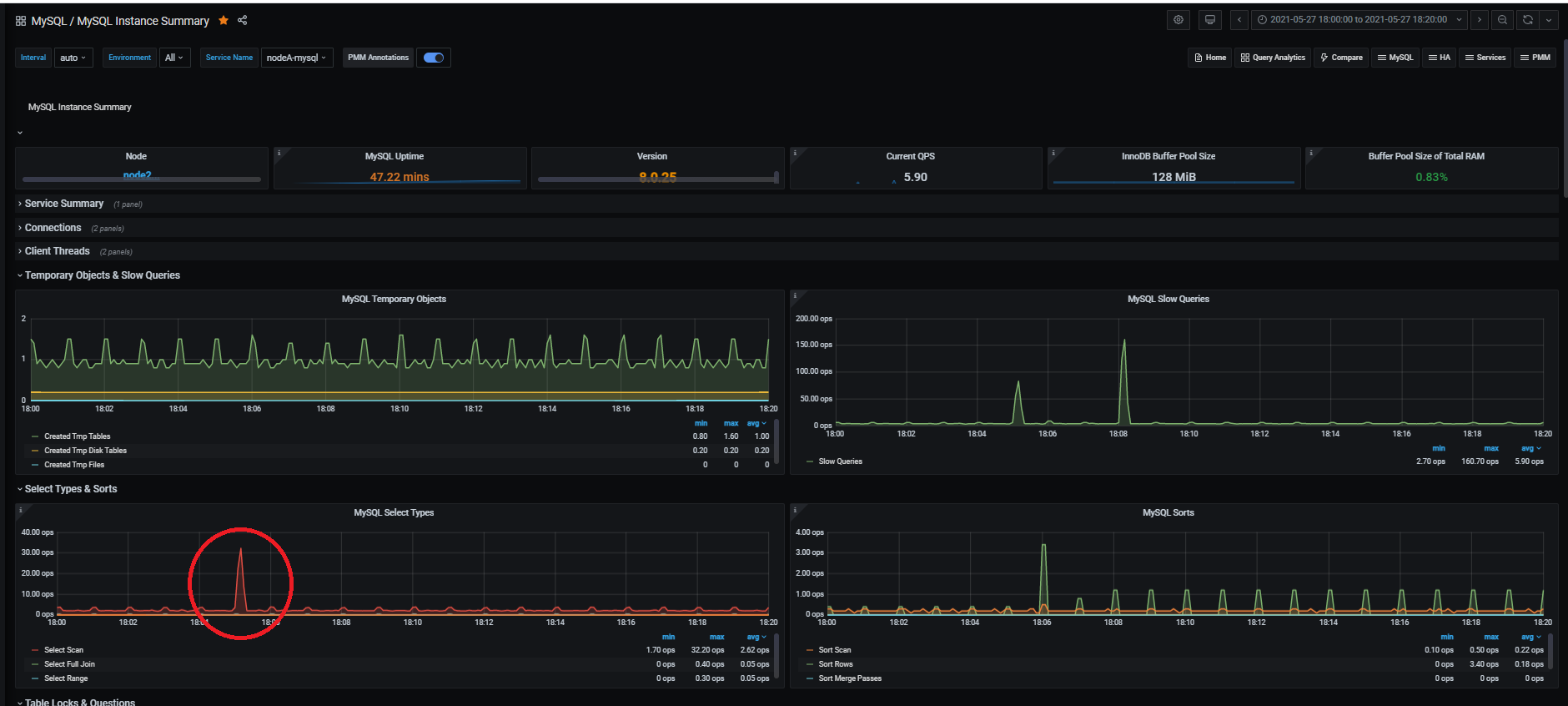
Task: Share the dashboard using share icon
Action: coord(243,20)
